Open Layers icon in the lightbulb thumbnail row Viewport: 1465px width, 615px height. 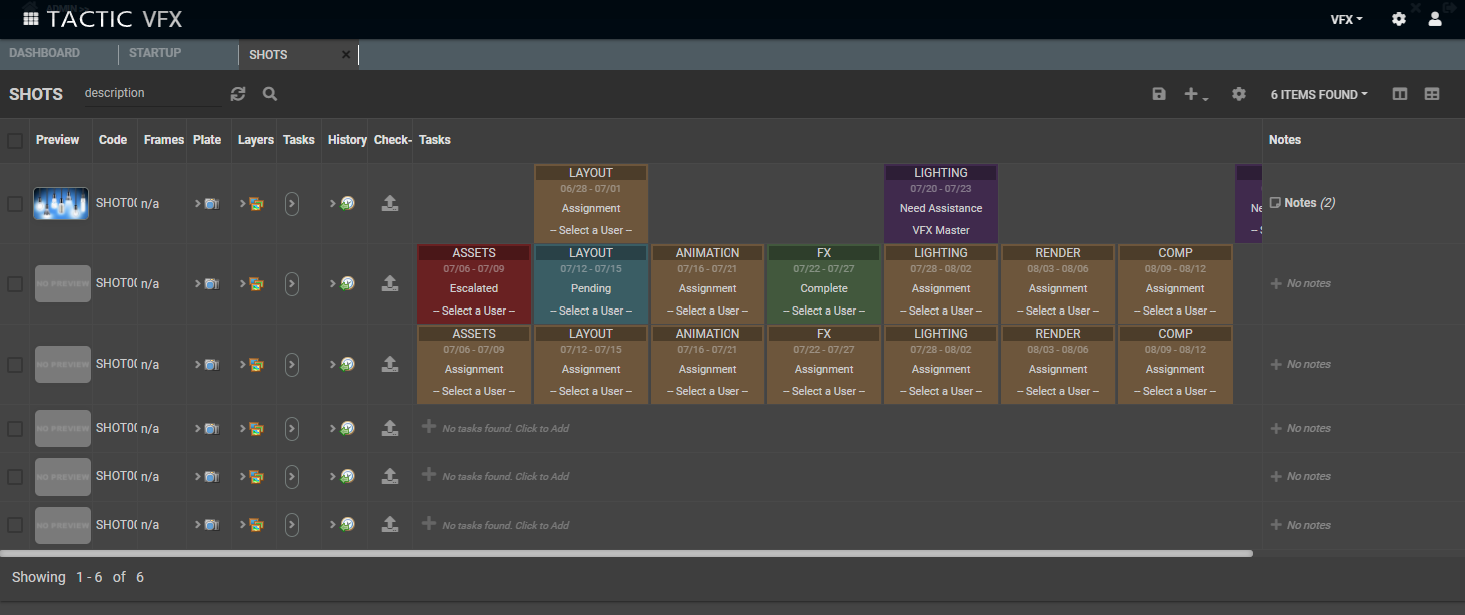[x=256, y=204]
